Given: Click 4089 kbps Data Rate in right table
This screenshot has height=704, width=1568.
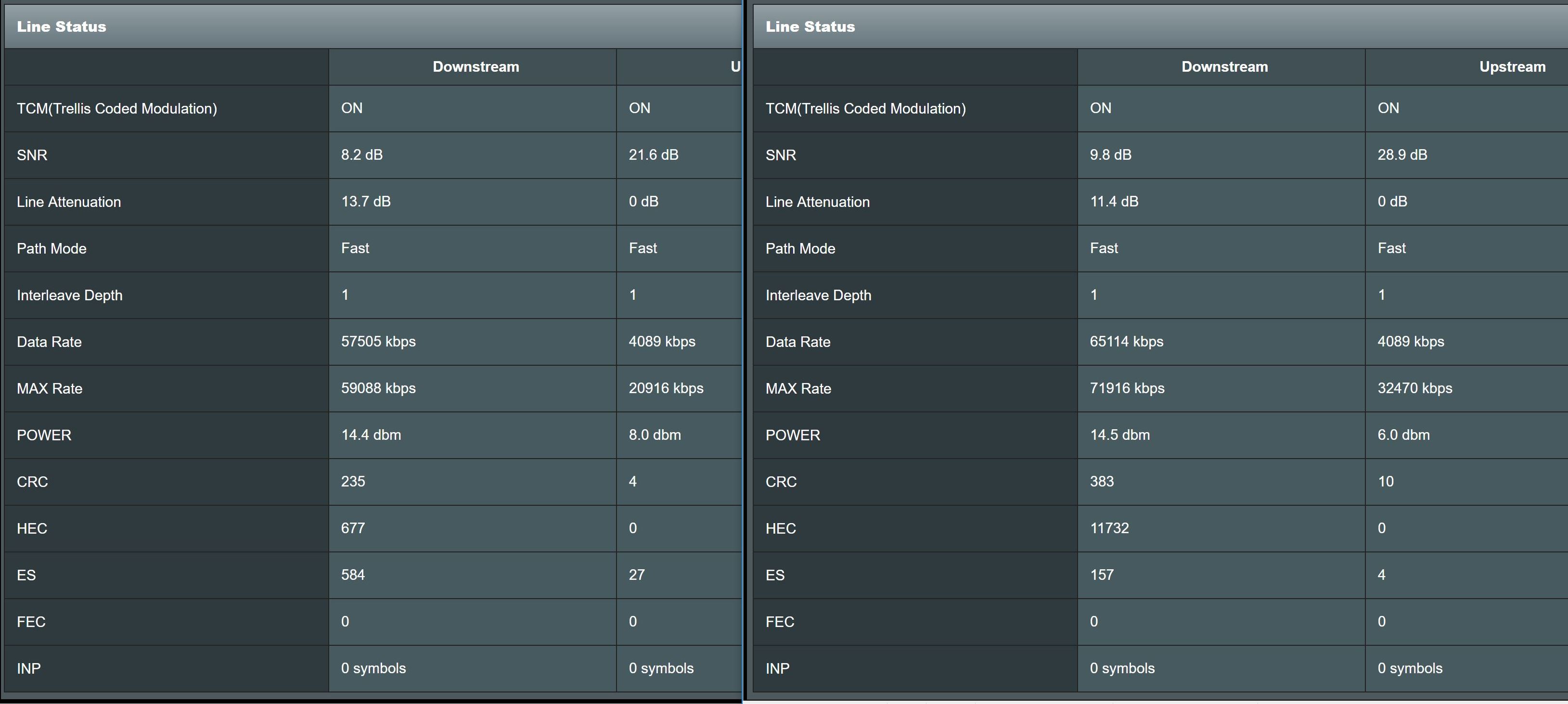Looking at the screenshot, I should pyautogui.click(x=1410, y=341).
